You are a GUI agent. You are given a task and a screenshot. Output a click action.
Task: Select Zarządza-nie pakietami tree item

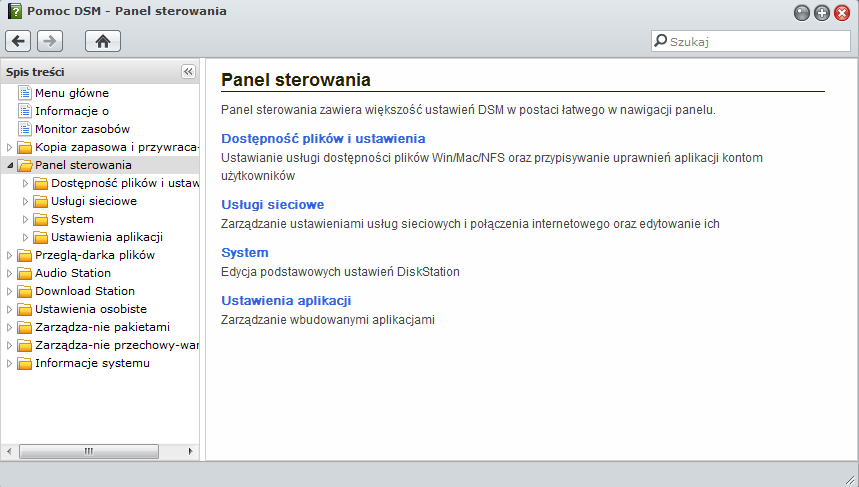pos(102,327)
